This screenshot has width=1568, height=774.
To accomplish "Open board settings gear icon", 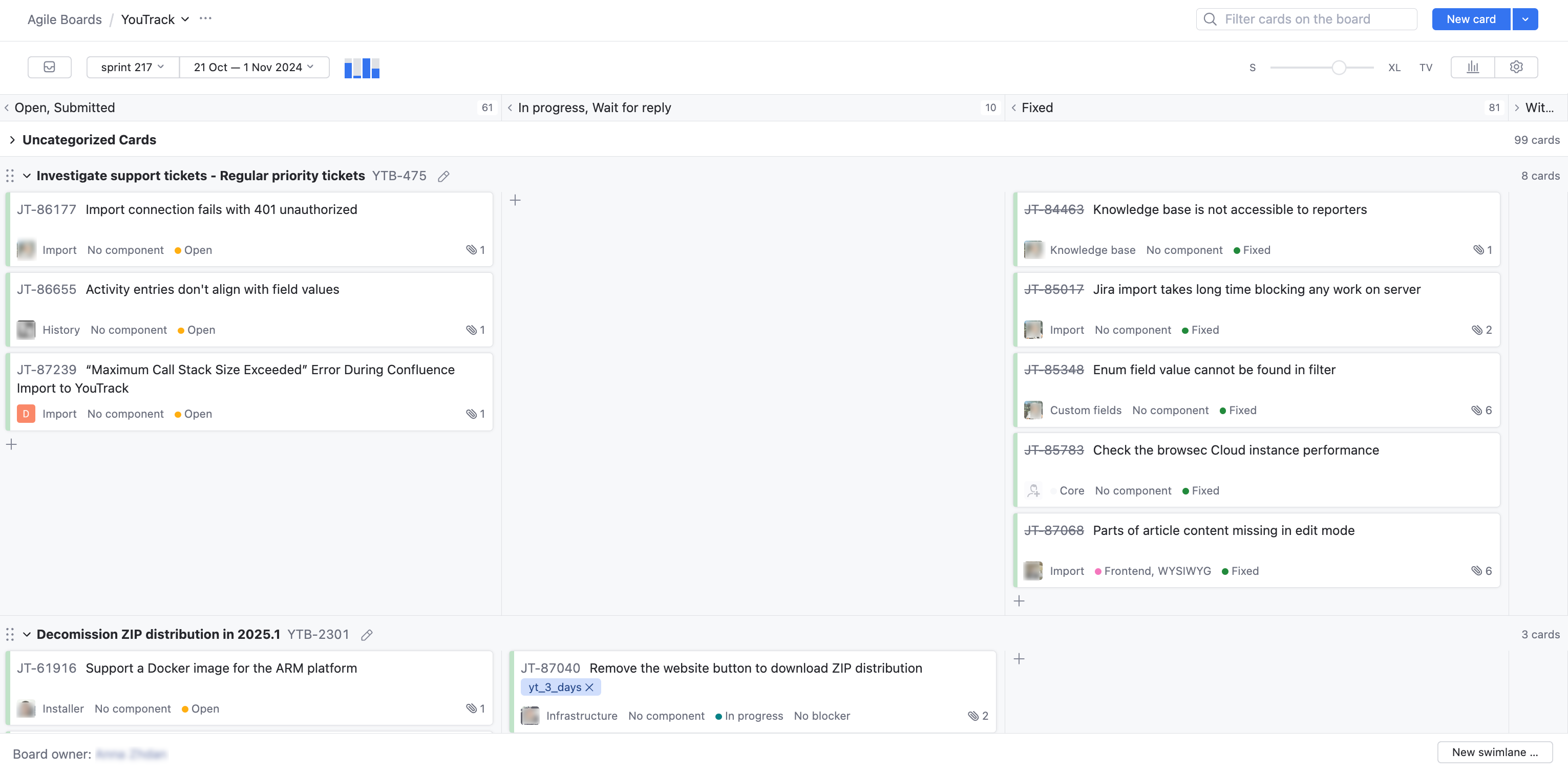I will 1516,67.
